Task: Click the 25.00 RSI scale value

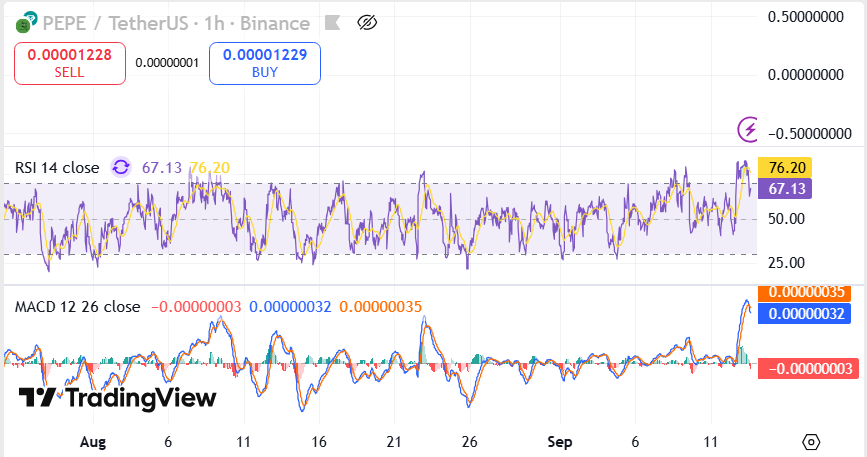Action: point(786,262)
